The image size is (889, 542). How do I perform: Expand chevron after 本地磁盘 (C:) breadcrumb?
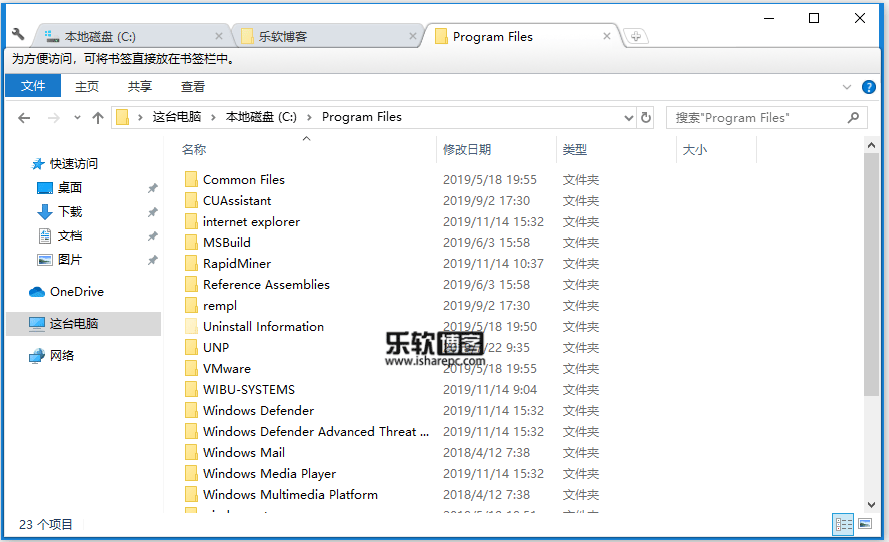click(309, 117)
